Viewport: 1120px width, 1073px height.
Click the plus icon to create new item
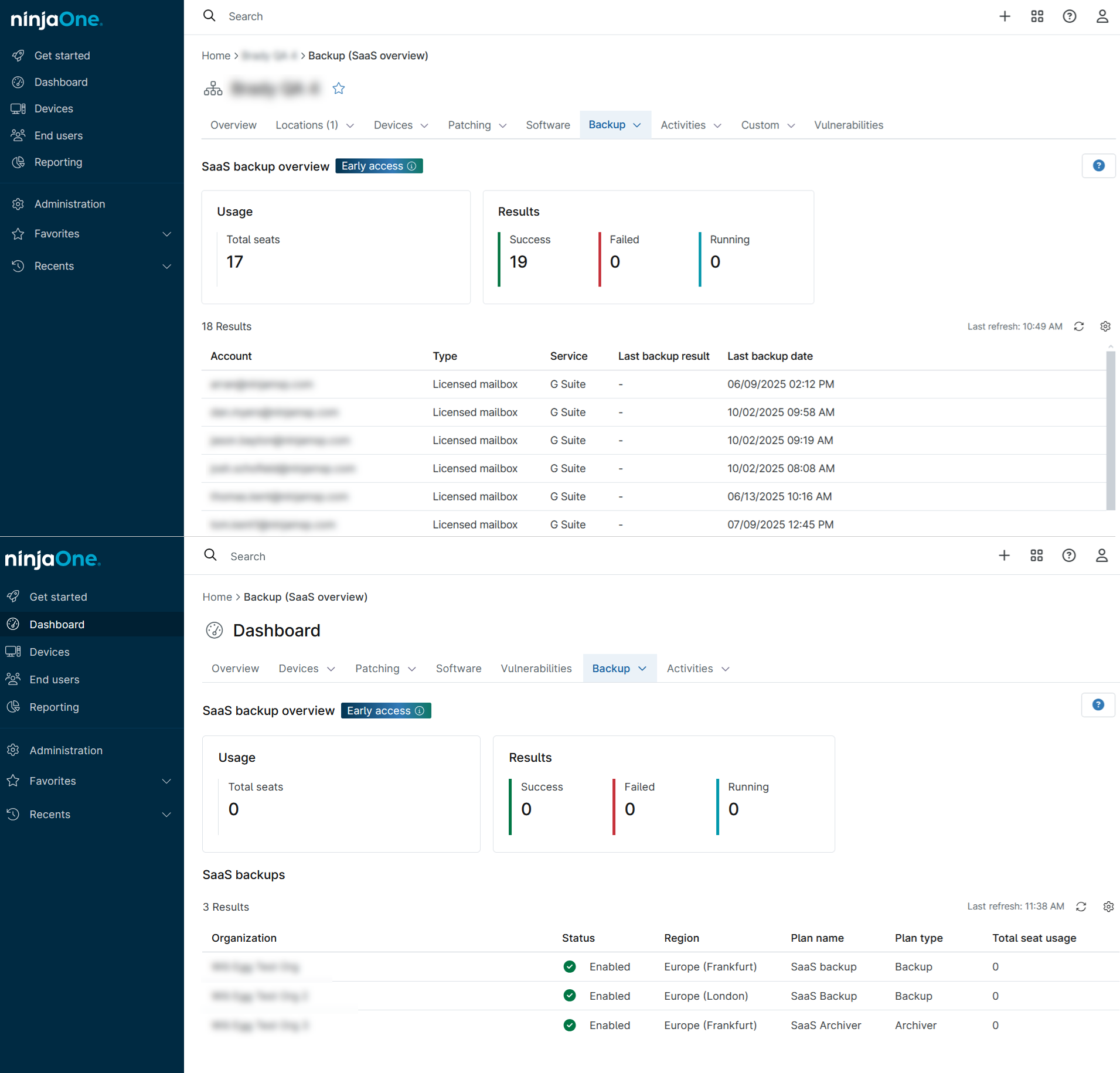[x=1005, y=16]
